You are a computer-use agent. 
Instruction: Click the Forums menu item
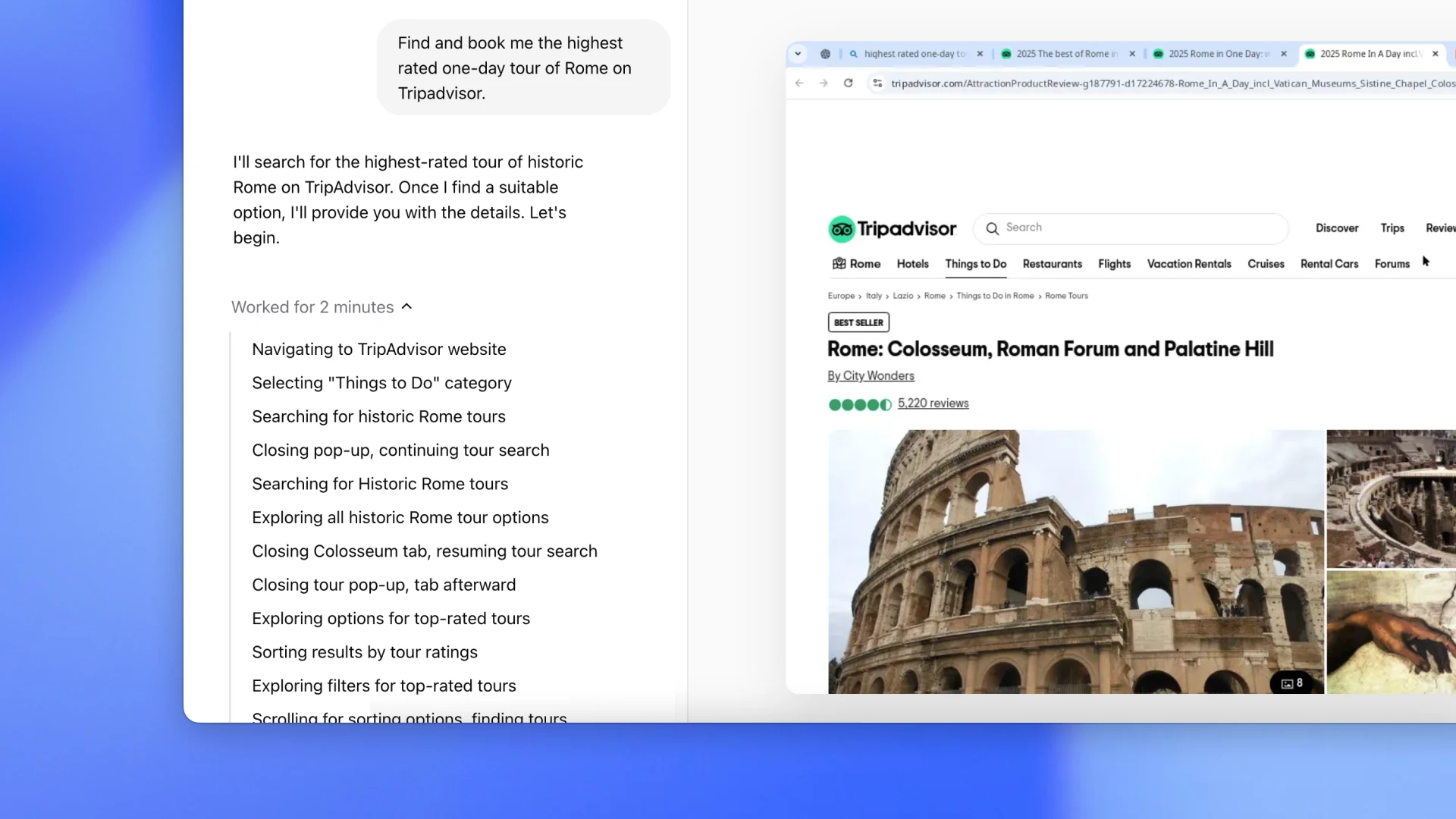click(x=1392, y=263)
